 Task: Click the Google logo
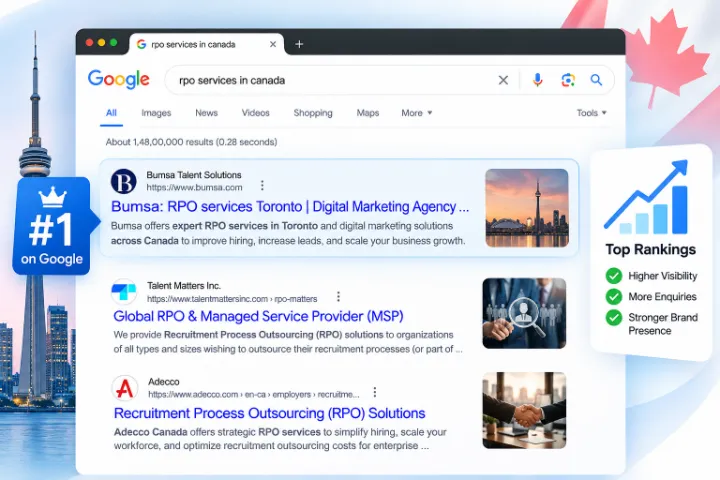[118, 79]
